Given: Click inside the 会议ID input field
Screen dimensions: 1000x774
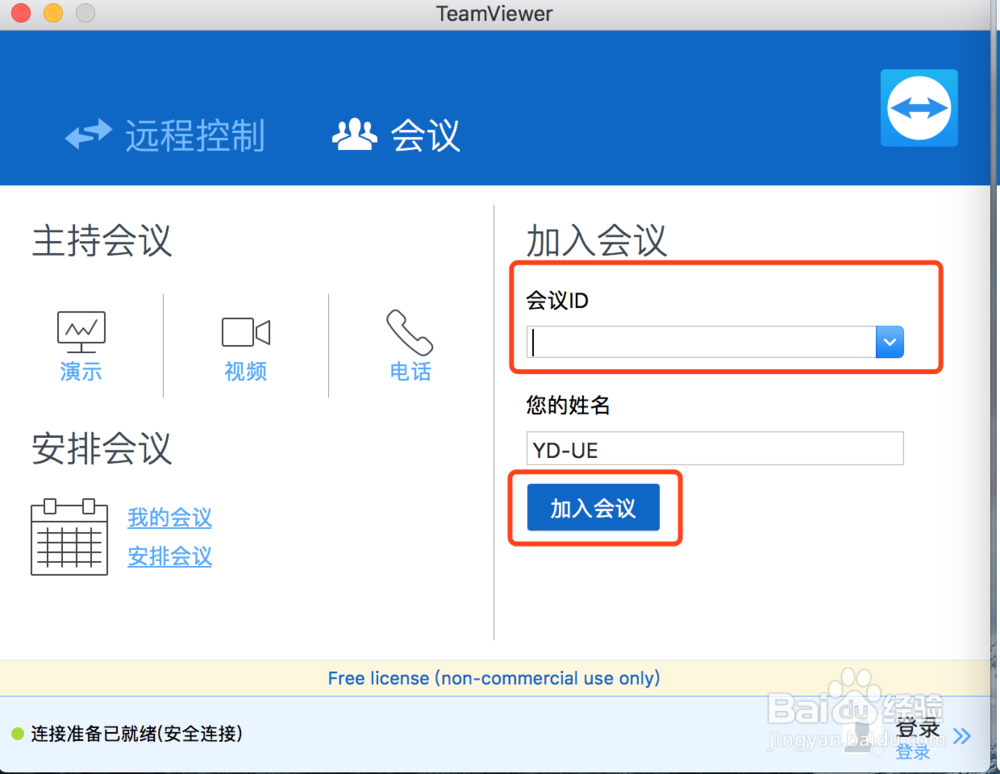Looking at the screenshot, I should coord(700,341).
